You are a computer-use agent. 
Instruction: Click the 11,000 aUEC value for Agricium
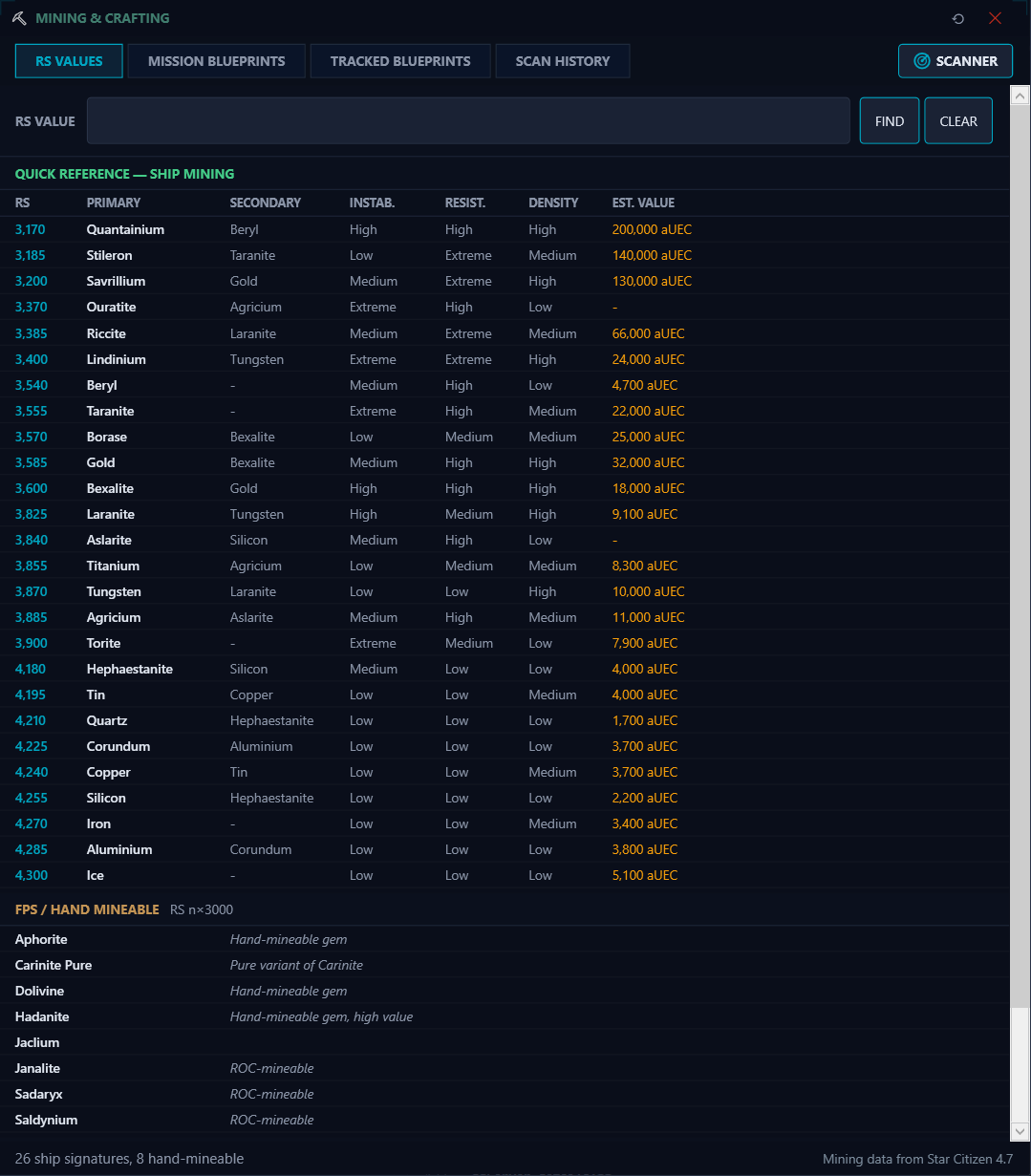coord(649,617)
